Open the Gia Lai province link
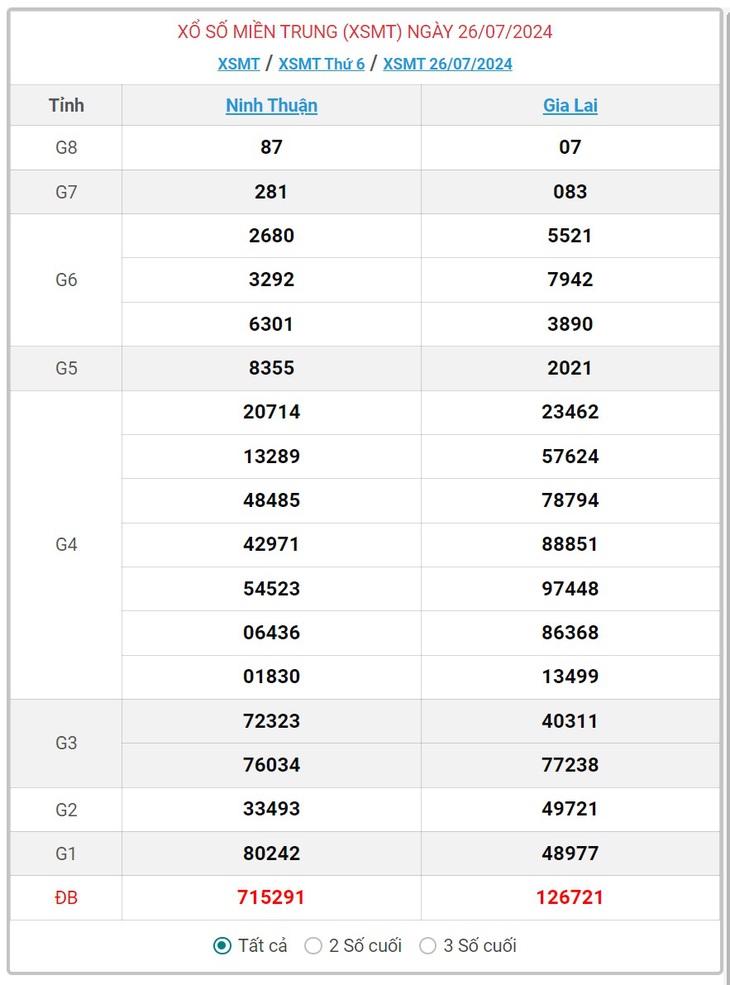The image size is (730, 985). (570, 105)
